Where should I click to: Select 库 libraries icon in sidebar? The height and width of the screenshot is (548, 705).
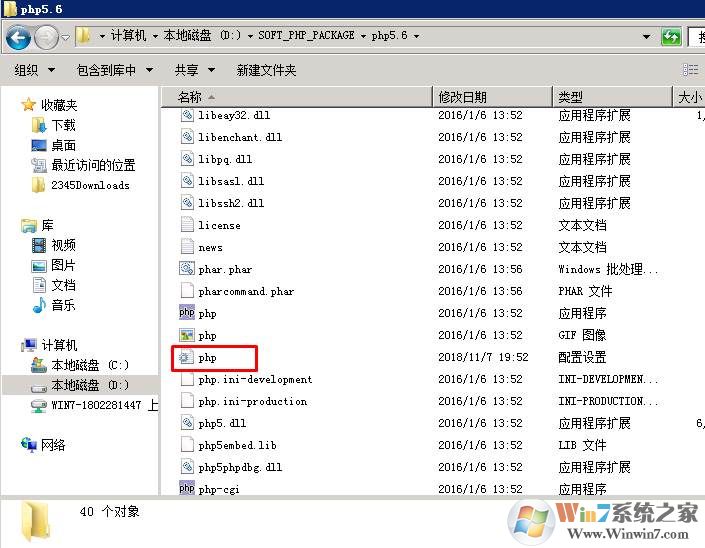(x=29, y=225)
